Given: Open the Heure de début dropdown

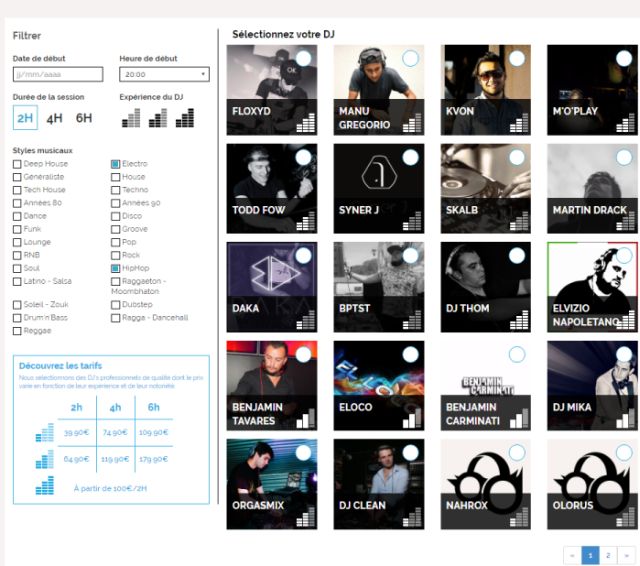Looking at the screenshot, I should point(164,74).
